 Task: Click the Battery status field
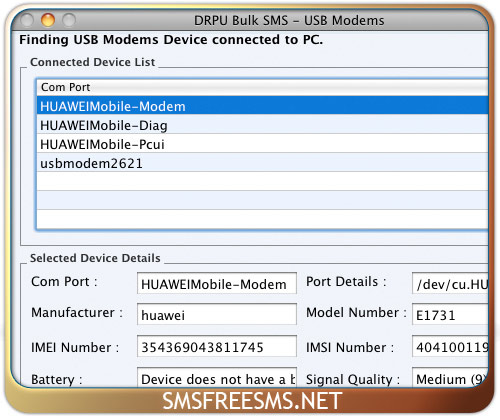[217, 377]
